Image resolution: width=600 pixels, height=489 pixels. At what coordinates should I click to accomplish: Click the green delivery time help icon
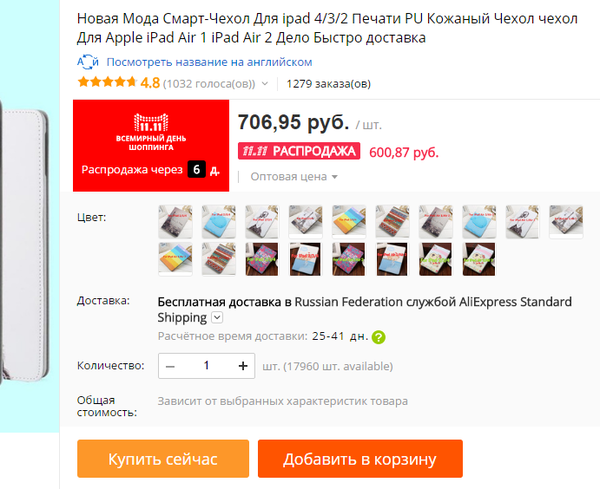click(x=378, y=337)
